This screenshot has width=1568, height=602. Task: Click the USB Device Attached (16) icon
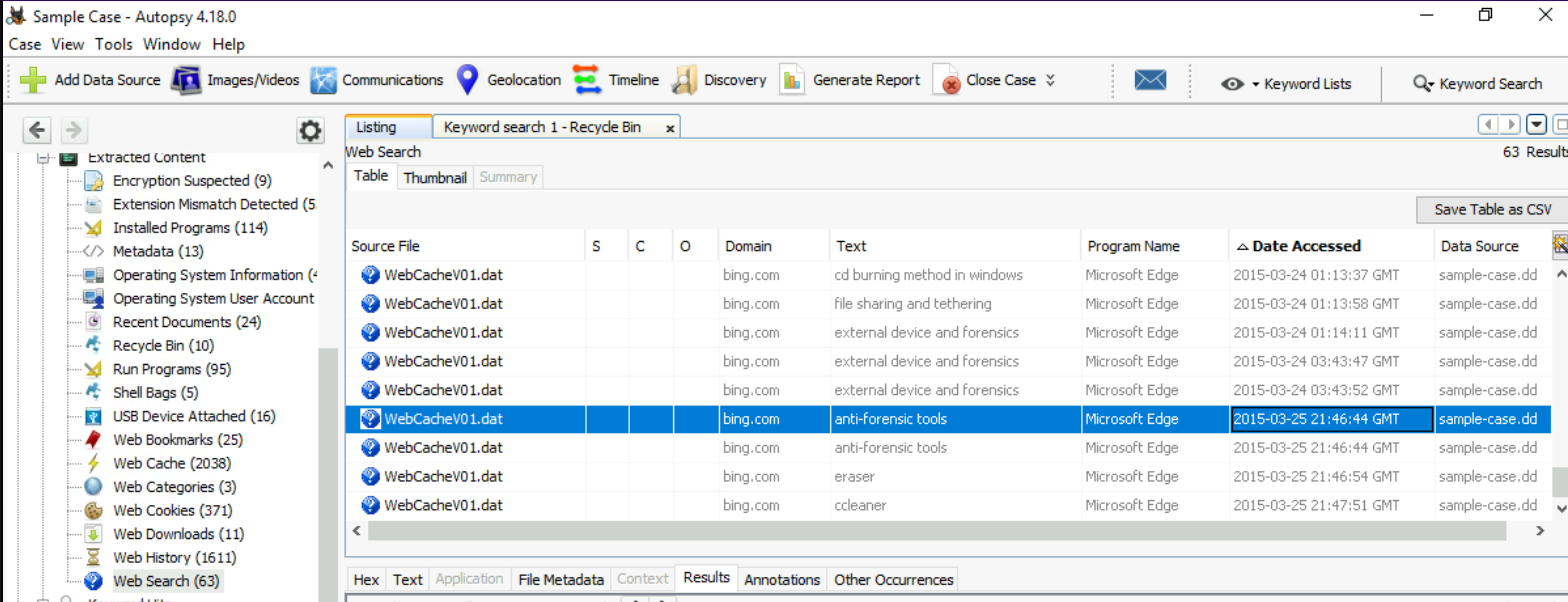[93, 416]
